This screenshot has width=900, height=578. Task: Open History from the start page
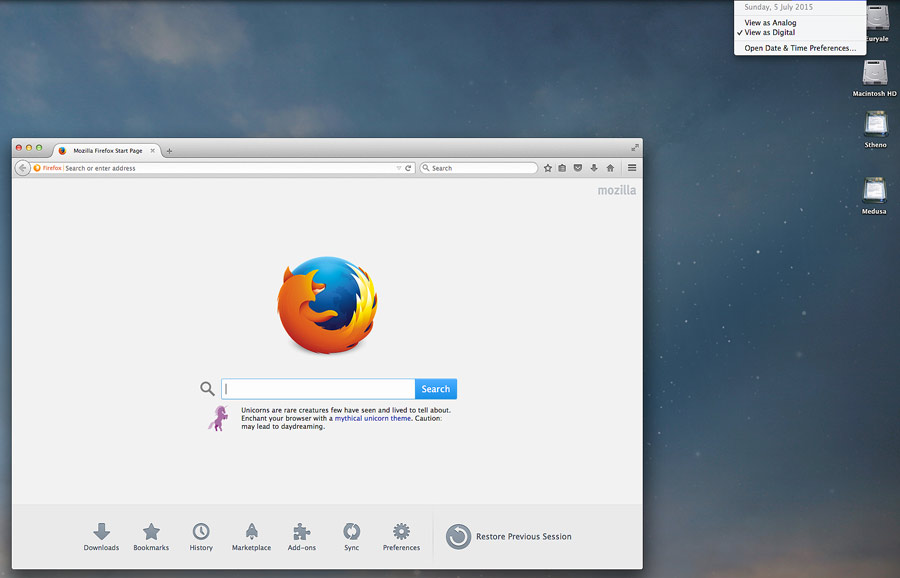point(201,537)
